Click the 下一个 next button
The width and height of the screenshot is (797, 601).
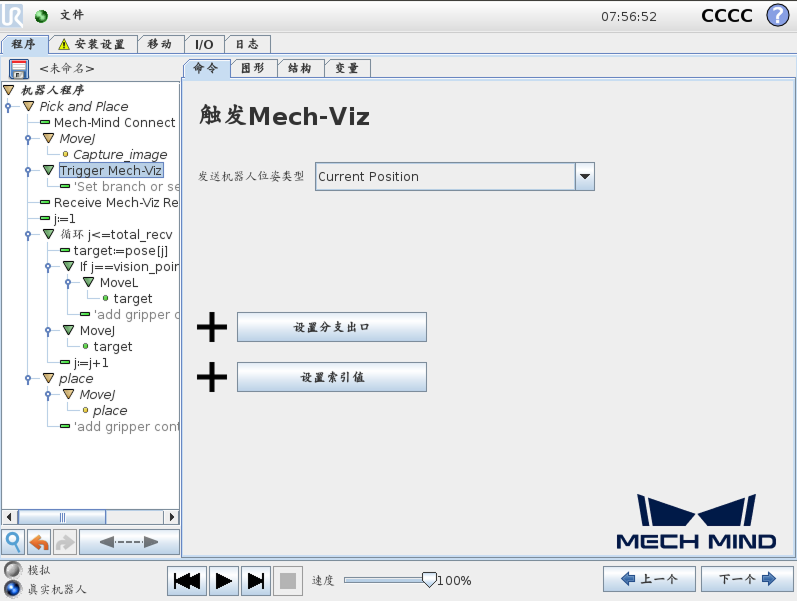[747, 579]
